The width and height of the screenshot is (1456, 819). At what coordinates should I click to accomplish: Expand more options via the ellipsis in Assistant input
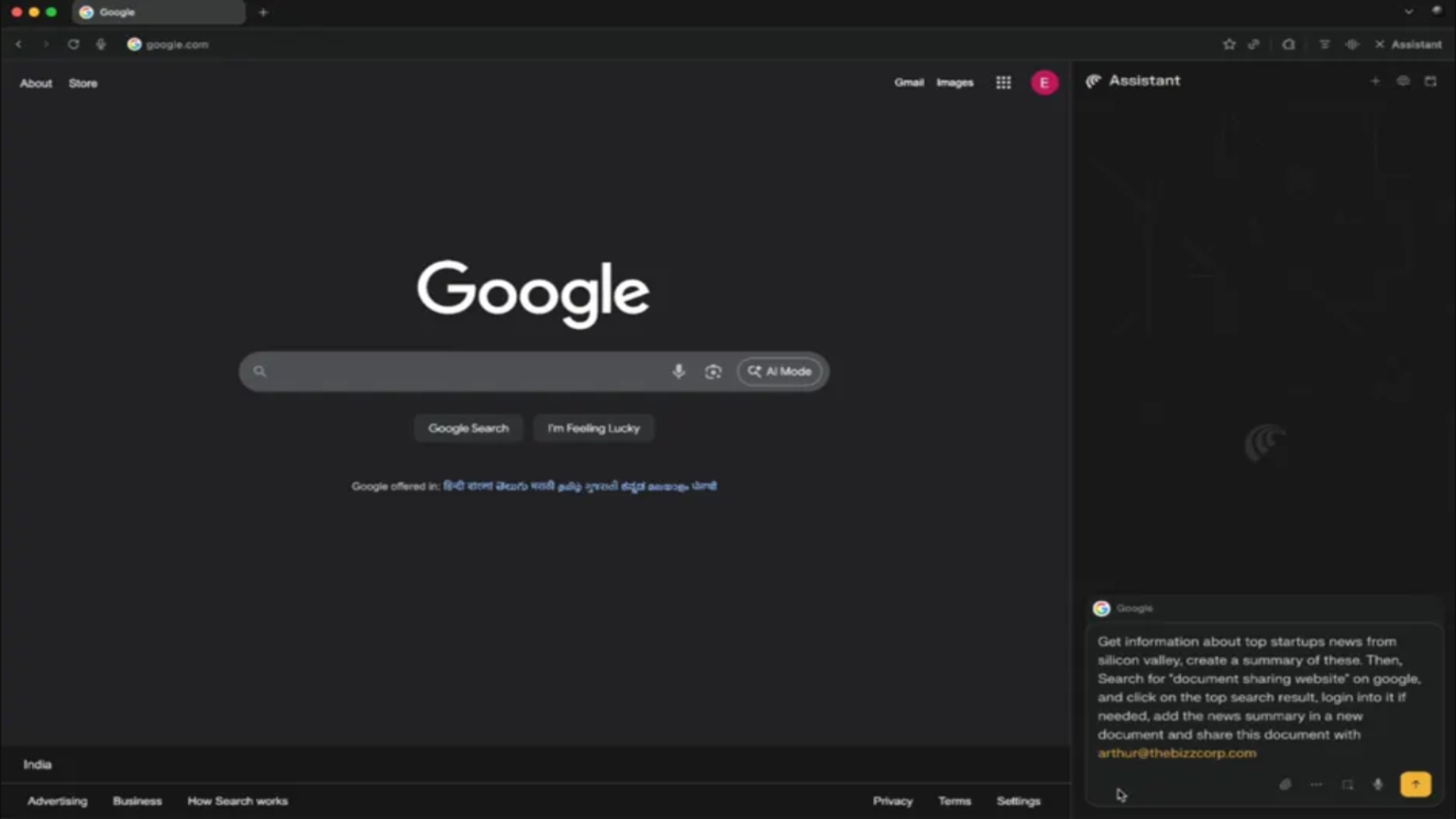[1316, 785]
